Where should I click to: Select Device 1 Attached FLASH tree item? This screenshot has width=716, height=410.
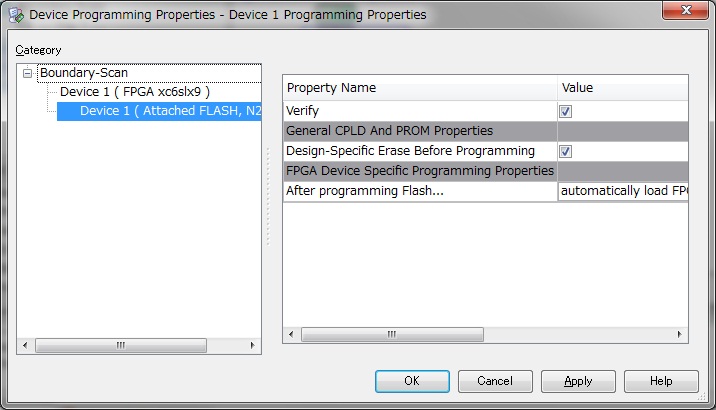click(x=159, y=111)
